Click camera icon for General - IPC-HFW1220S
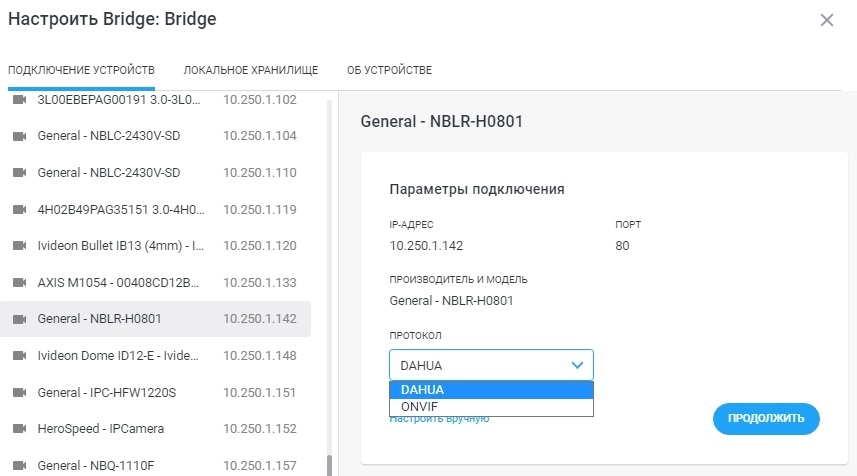Image resolution: width=857 pixels, height=476 pixels. click(x=20, y=392)
